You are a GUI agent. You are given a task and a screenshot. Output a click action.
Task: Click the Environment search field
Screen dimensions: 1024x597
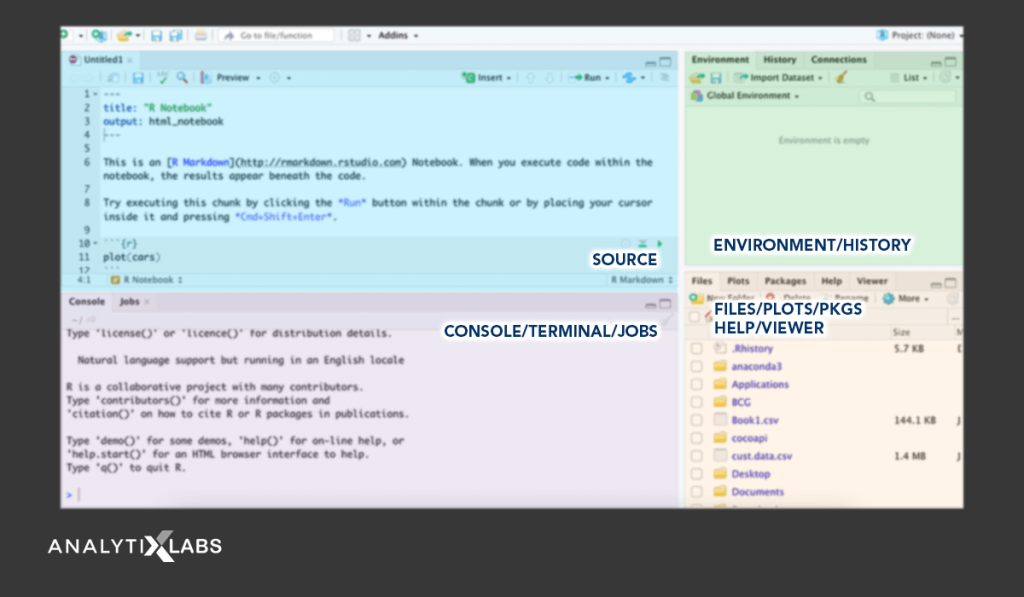click(908, 97)
